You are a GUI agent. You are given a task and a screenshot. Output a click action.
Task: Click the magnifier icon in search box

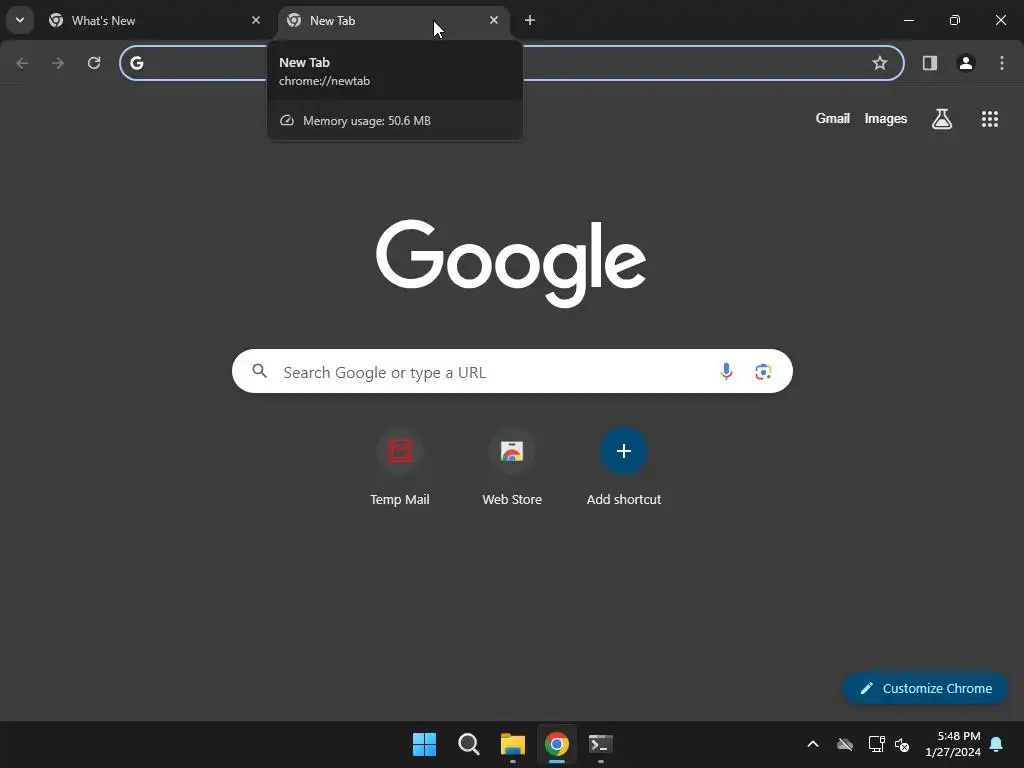point(260,371)
